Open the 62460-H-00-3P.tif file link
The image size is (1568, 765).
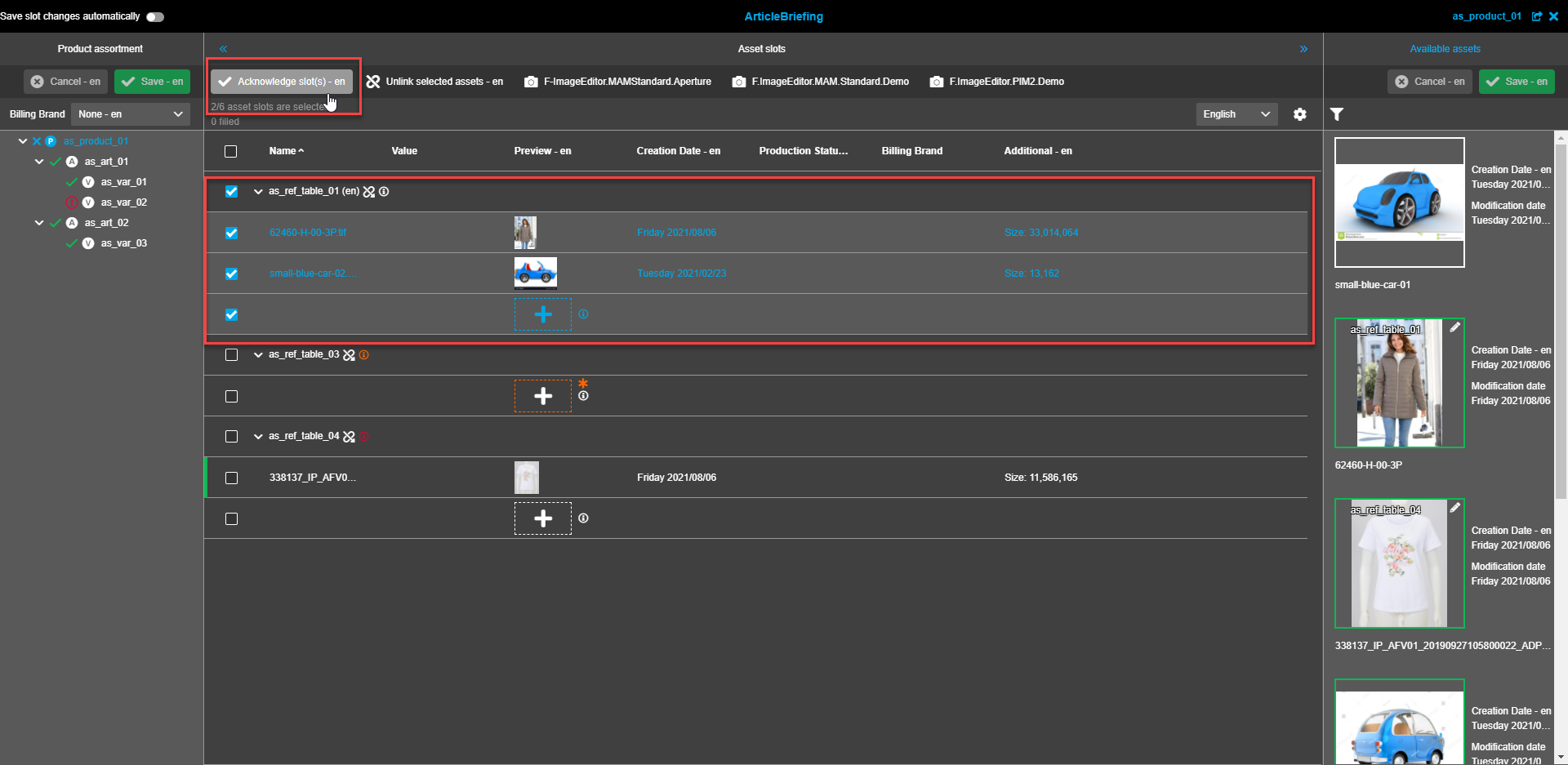[x=308, y=232]
